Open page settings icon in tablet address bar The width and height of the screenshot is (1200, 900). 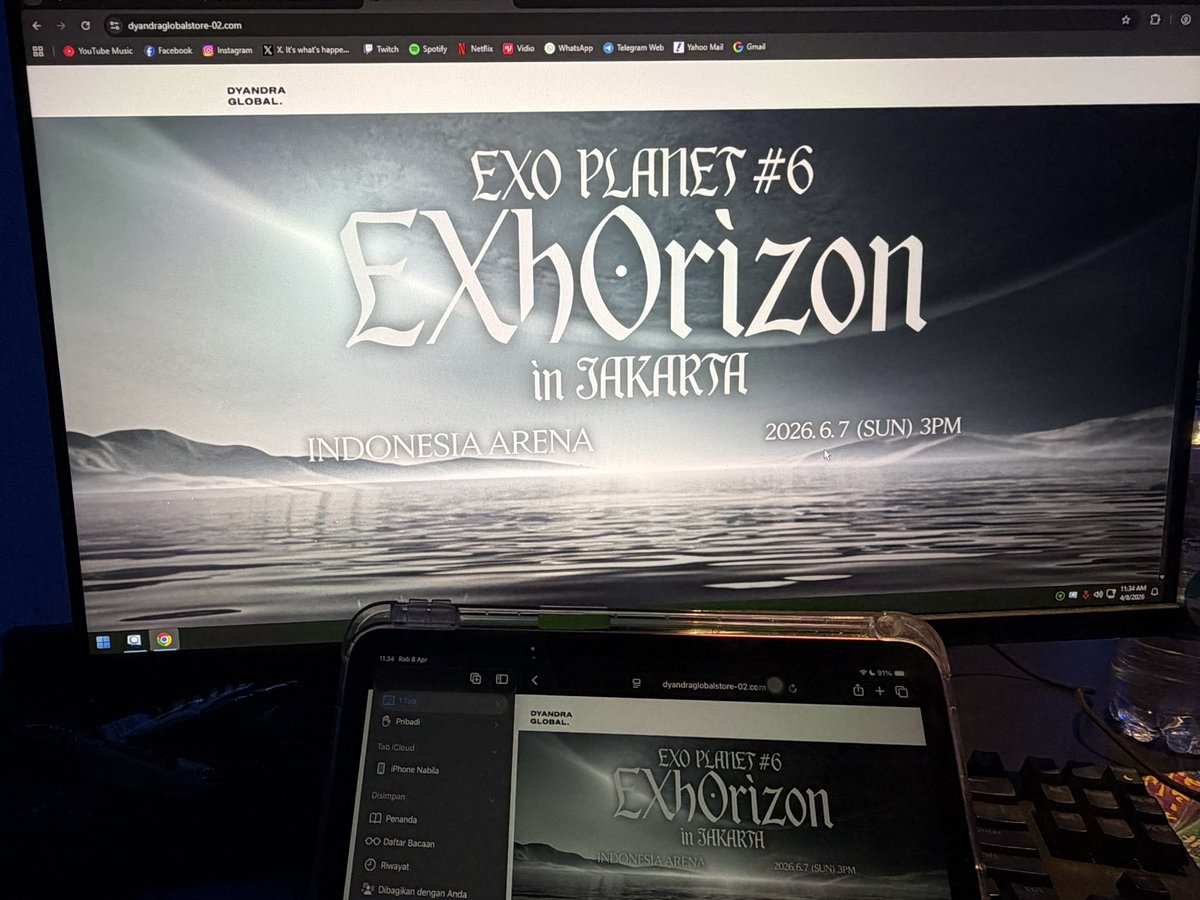(x=635, y=685)
